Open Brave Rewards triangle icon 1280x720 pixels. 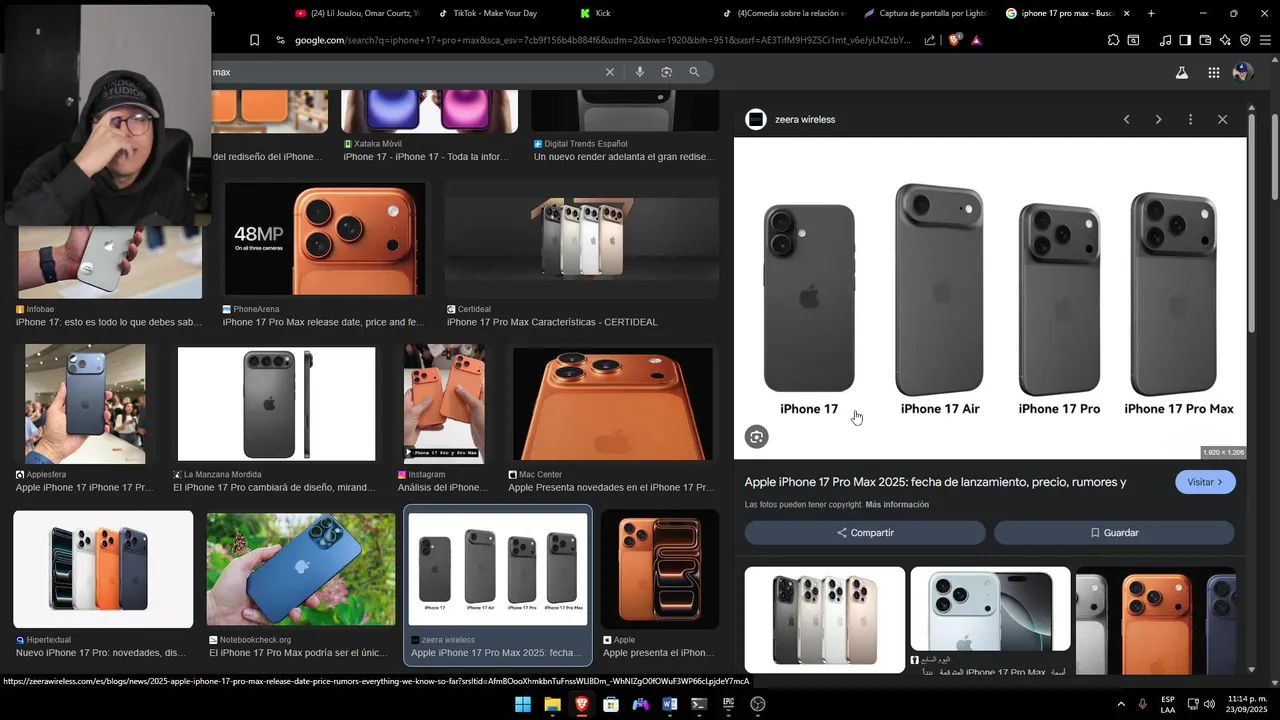(976, 40)
